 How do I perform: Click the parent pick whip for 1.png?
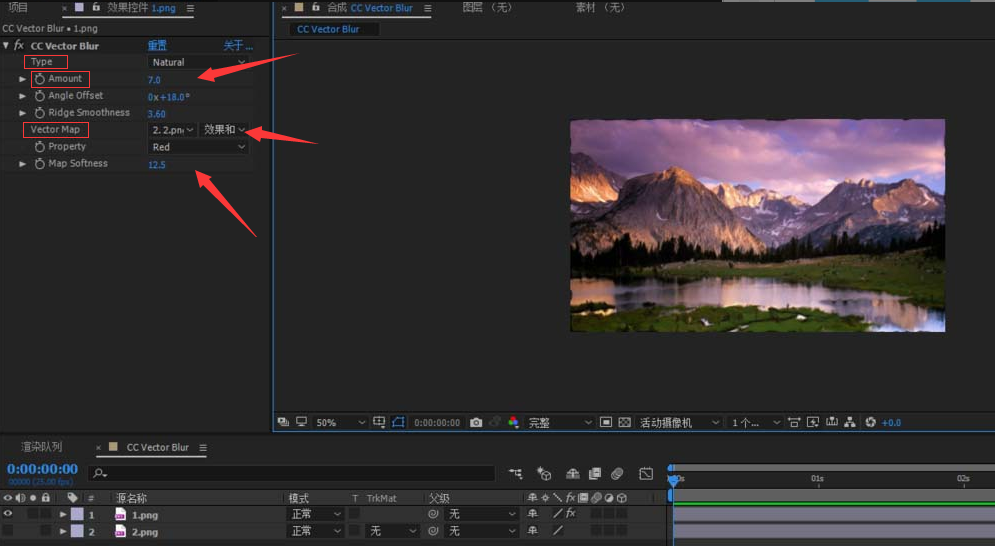pyautogui.click(x=433, y=514)
